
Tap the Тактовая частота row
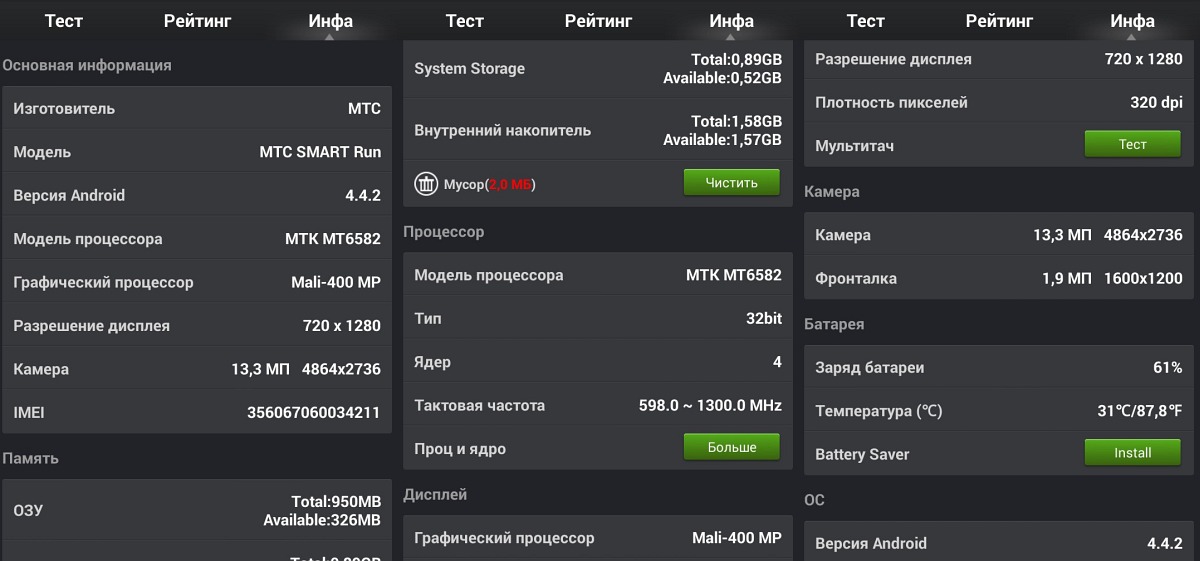coord(598,405)
